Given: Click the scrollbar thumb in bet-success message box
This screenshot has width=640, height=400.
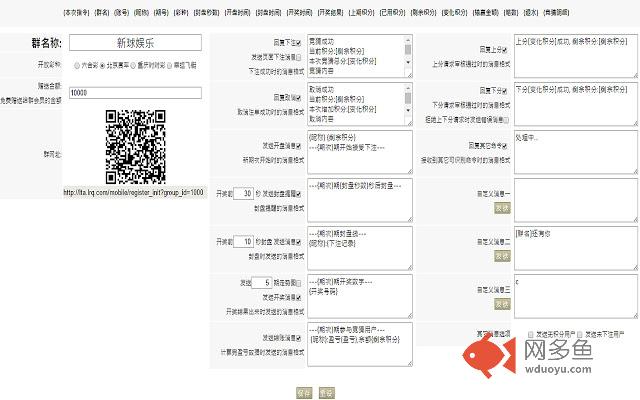Looking at the screenshot, I should (x=408, y=50).
